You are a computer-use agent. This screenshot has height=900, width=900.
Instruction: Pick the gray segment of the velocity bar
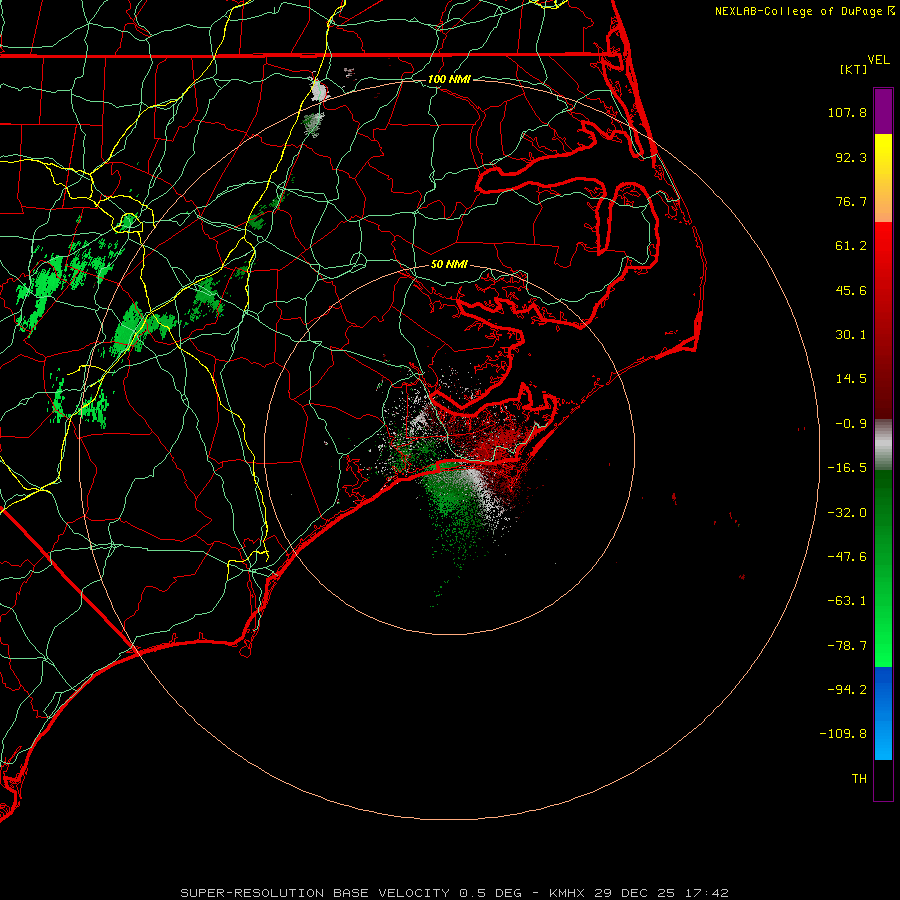[x=883, y=445]
